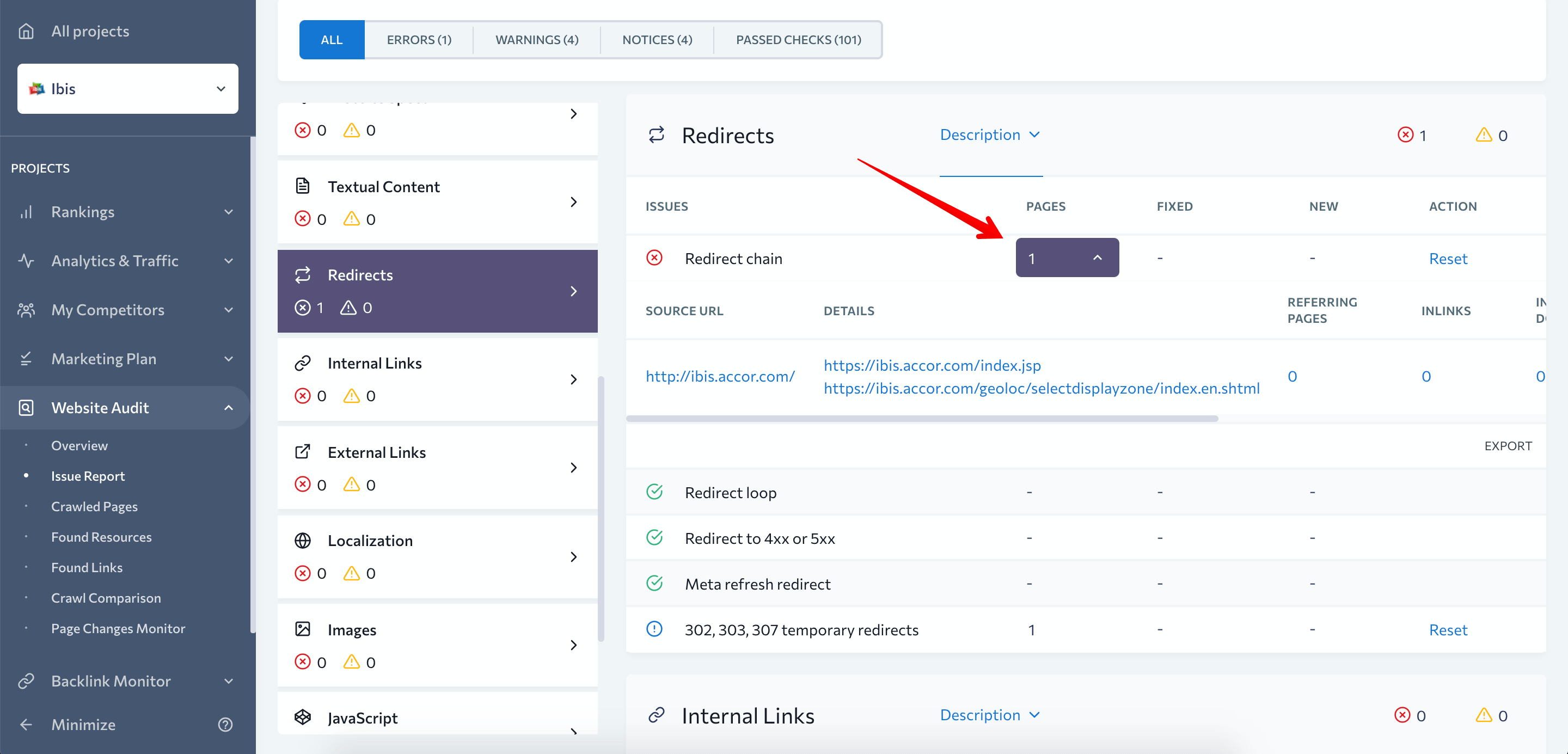Click the Localization globe icon

click(303, 541)
